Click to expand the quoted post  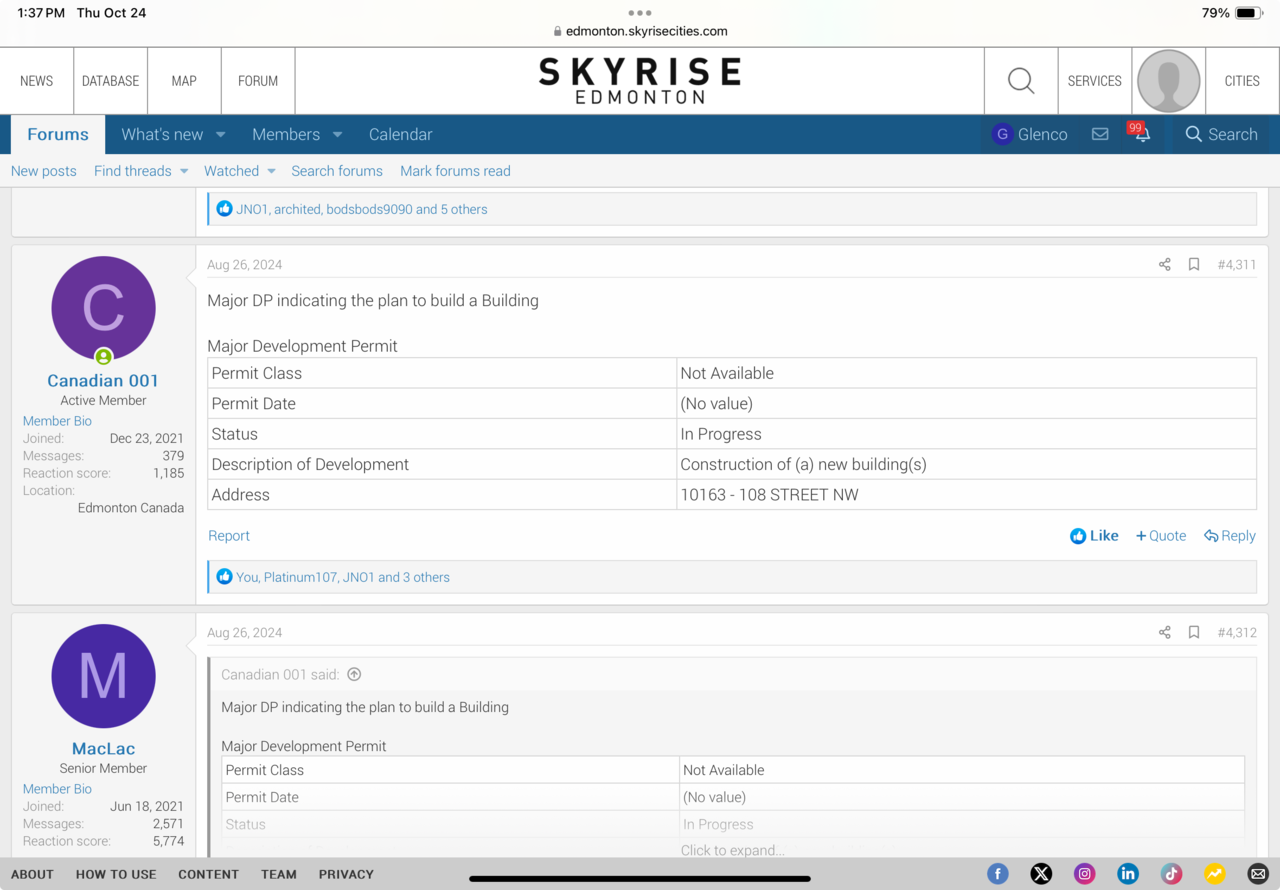point(732,850)
